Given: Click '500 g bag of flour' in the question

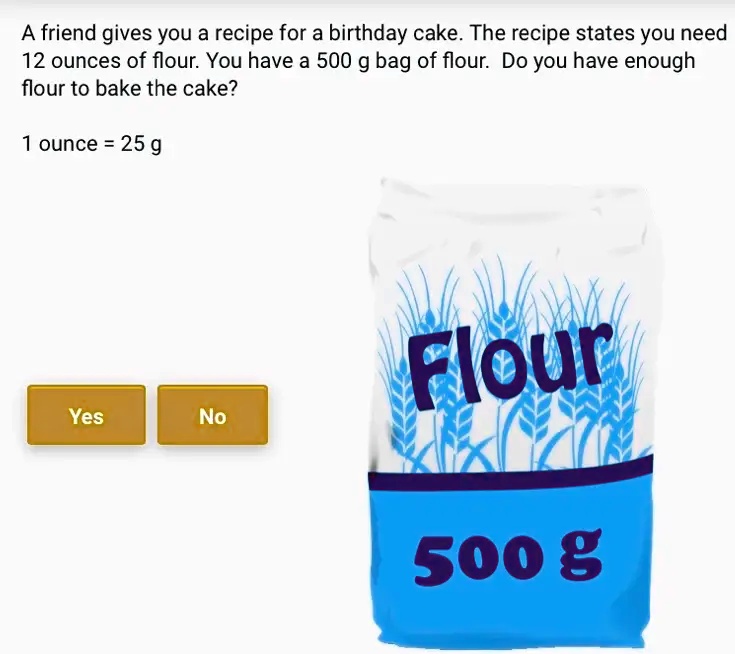Looking at the screenshot, I should pos(402,61).
